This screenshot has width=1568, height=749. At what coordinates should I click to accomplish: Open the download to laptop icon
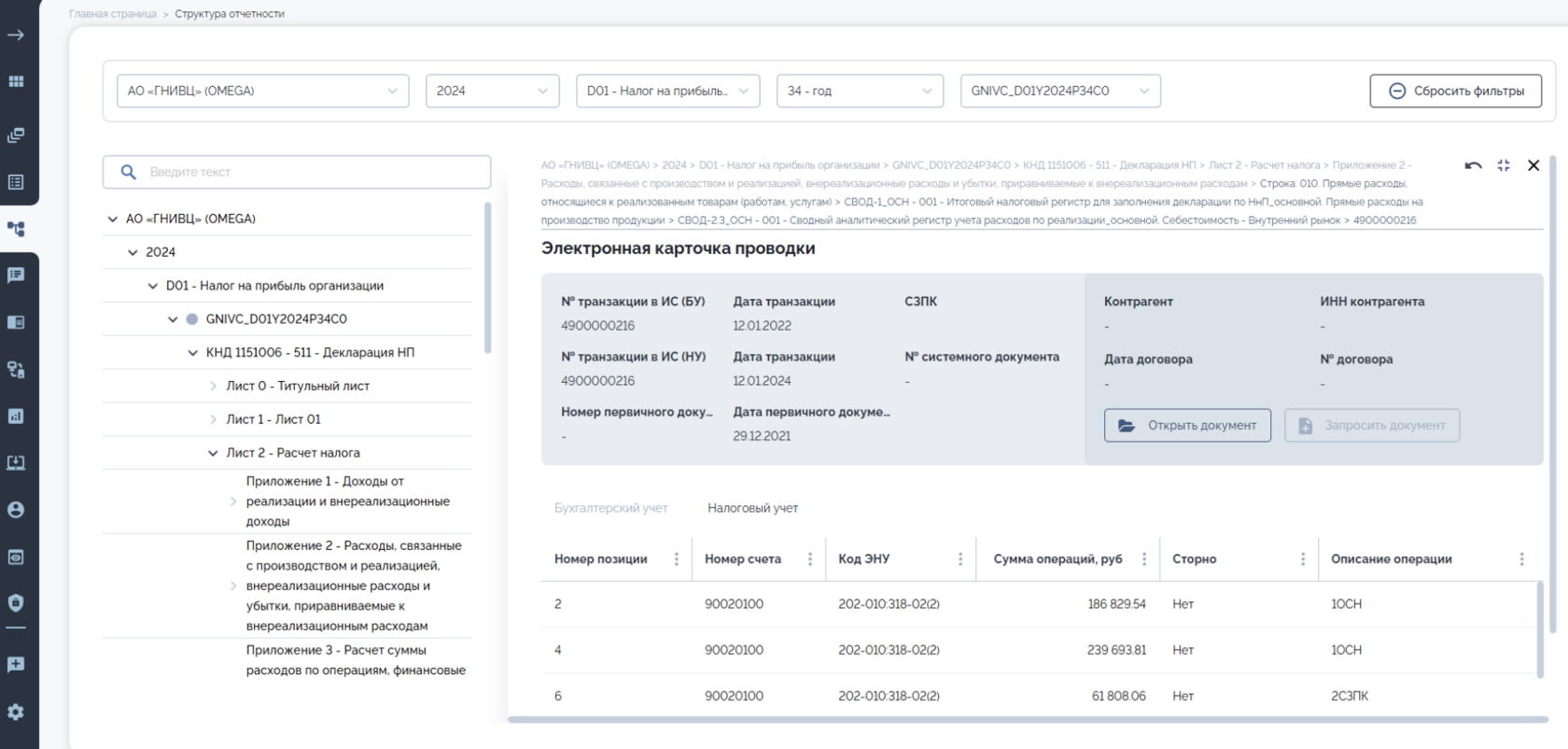click(x=16, y=462)
